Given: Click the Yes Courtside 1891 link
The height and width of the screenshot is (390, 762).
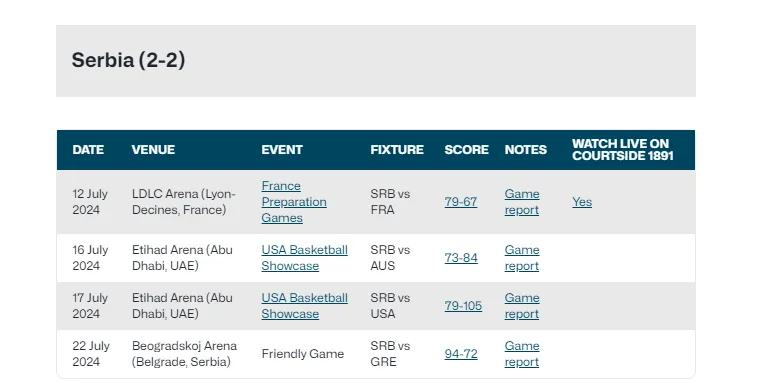Looking at the screenshot, I should 582,202.
